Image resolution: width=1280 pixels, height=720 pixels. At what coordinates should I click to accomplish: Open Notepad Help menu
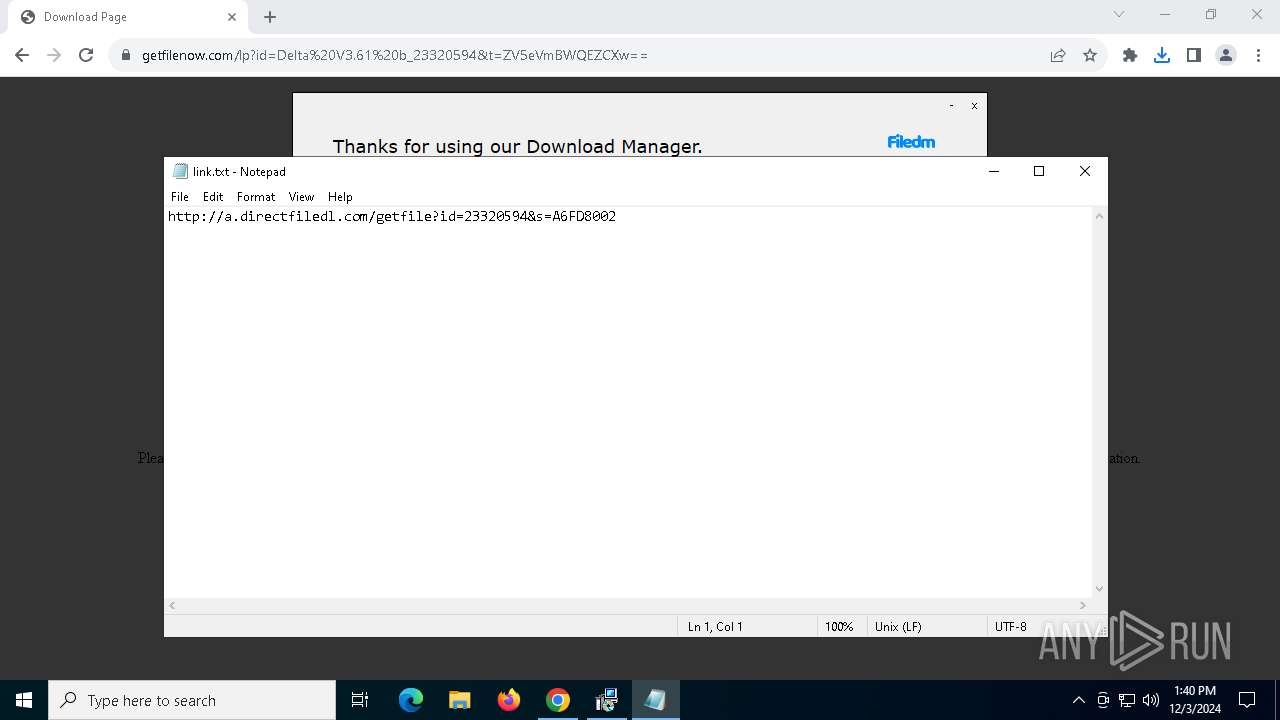(x=340, y=197)
